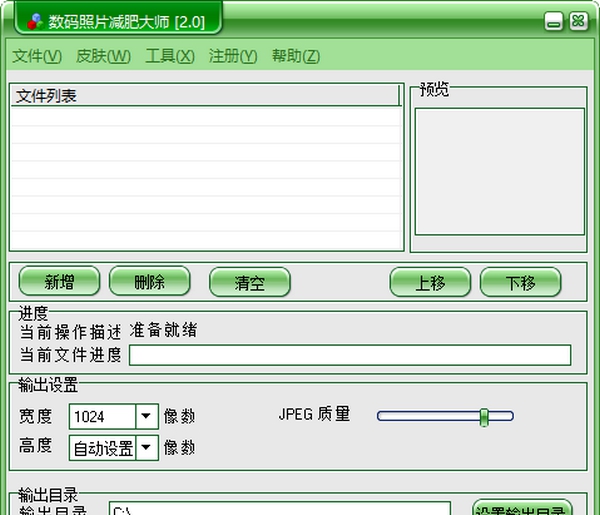Image resolution: width=600 pixels, height=515 pixels.
Task: Open the 帮助(Z) menu
Action: [x=295, y=56]
